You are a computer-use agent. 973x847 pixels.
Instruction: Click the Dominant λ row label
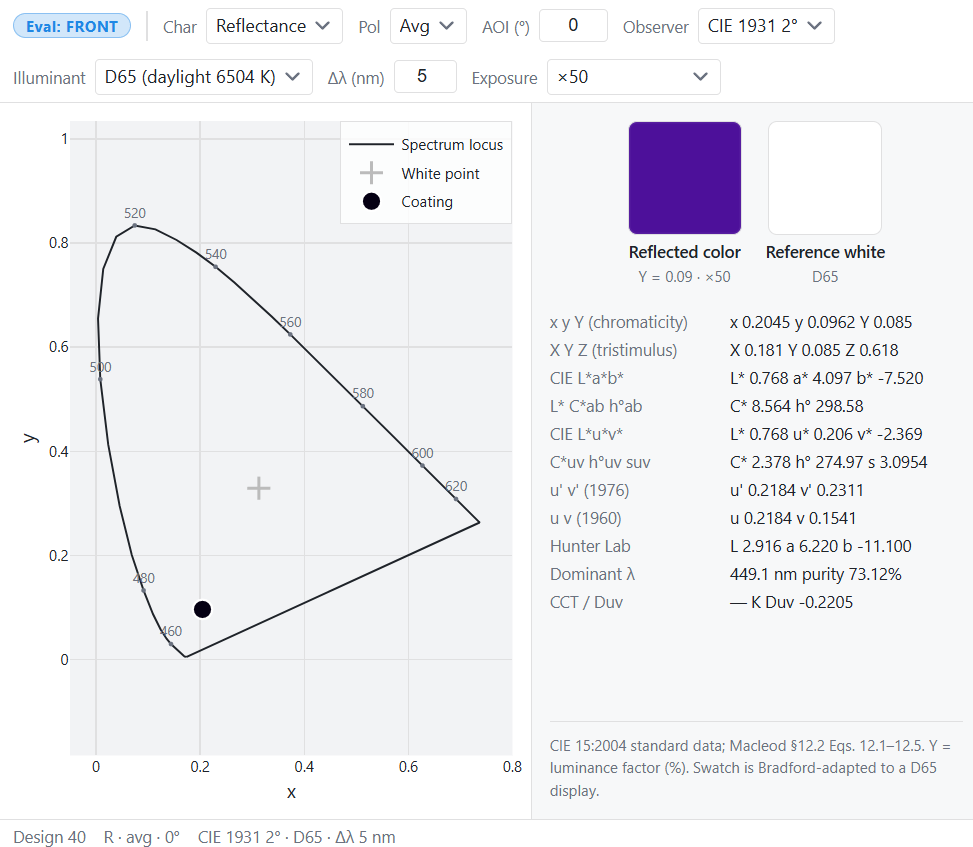pyautogui.click(x=592, y=574)
